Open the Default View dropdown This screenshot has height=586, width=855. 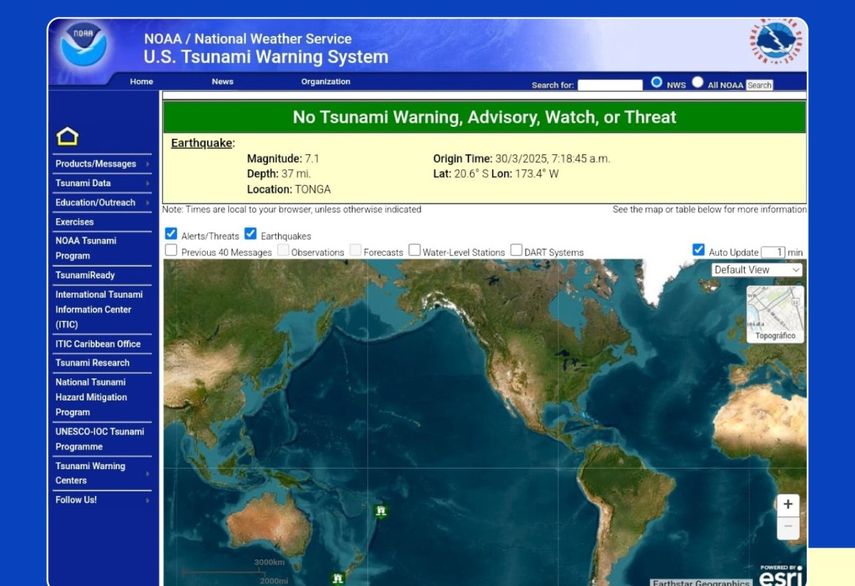coord(756,269)
